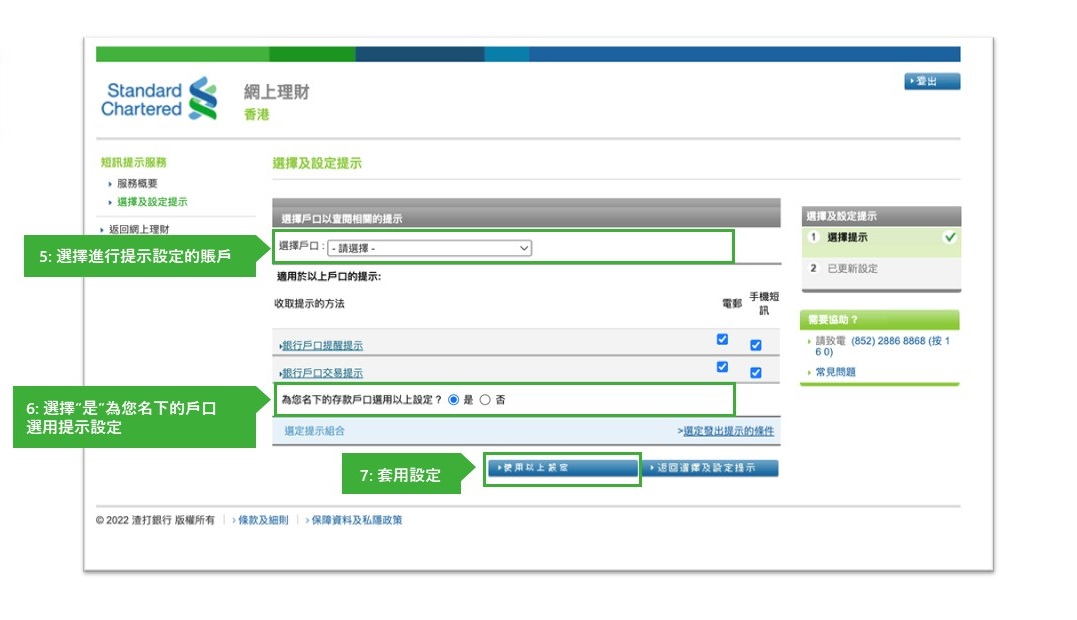Click the step 2 number circle

814,269
